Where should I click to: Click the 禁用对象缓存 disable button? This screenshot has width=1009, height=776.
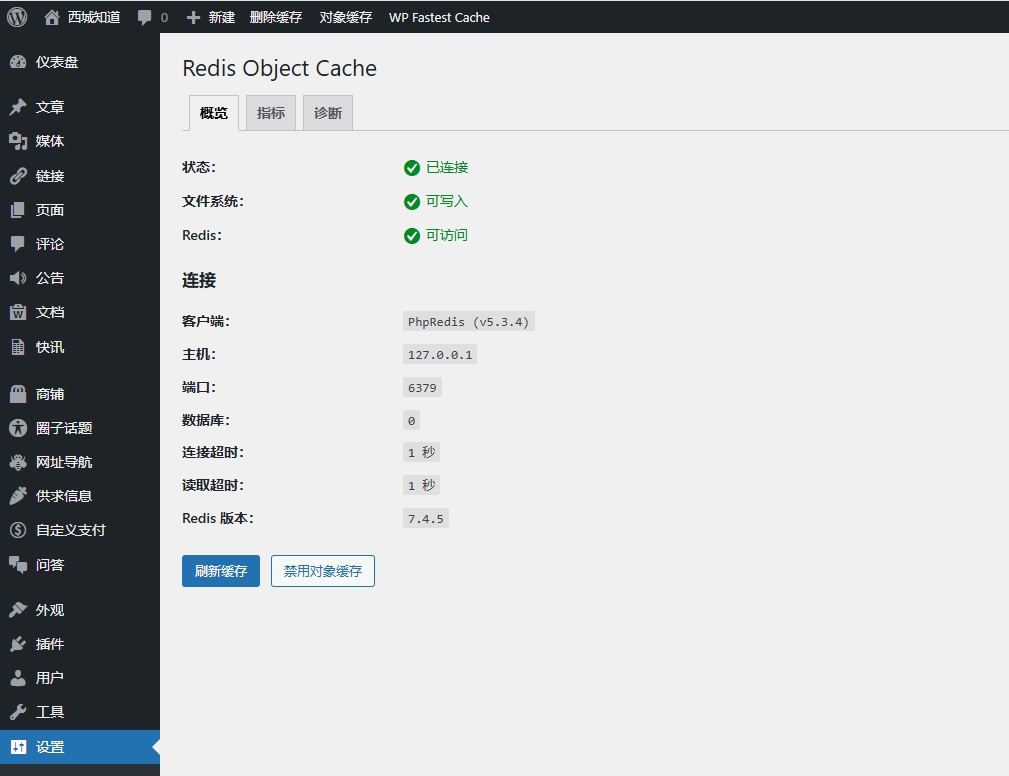coord(322,570)
